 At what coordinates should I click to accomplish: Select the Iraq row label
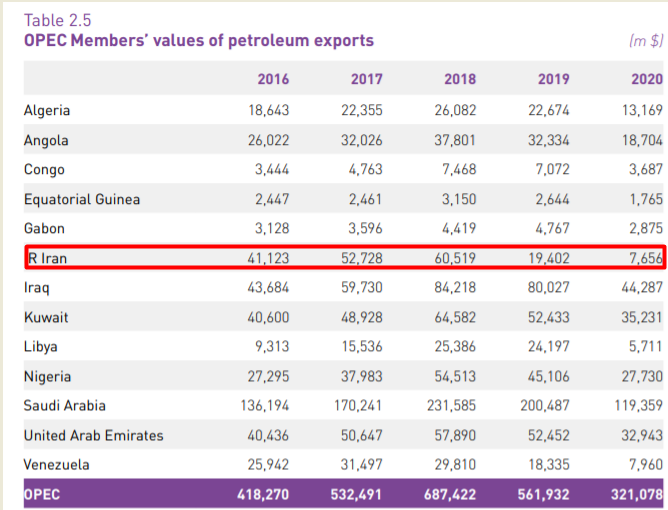[37, 288]
